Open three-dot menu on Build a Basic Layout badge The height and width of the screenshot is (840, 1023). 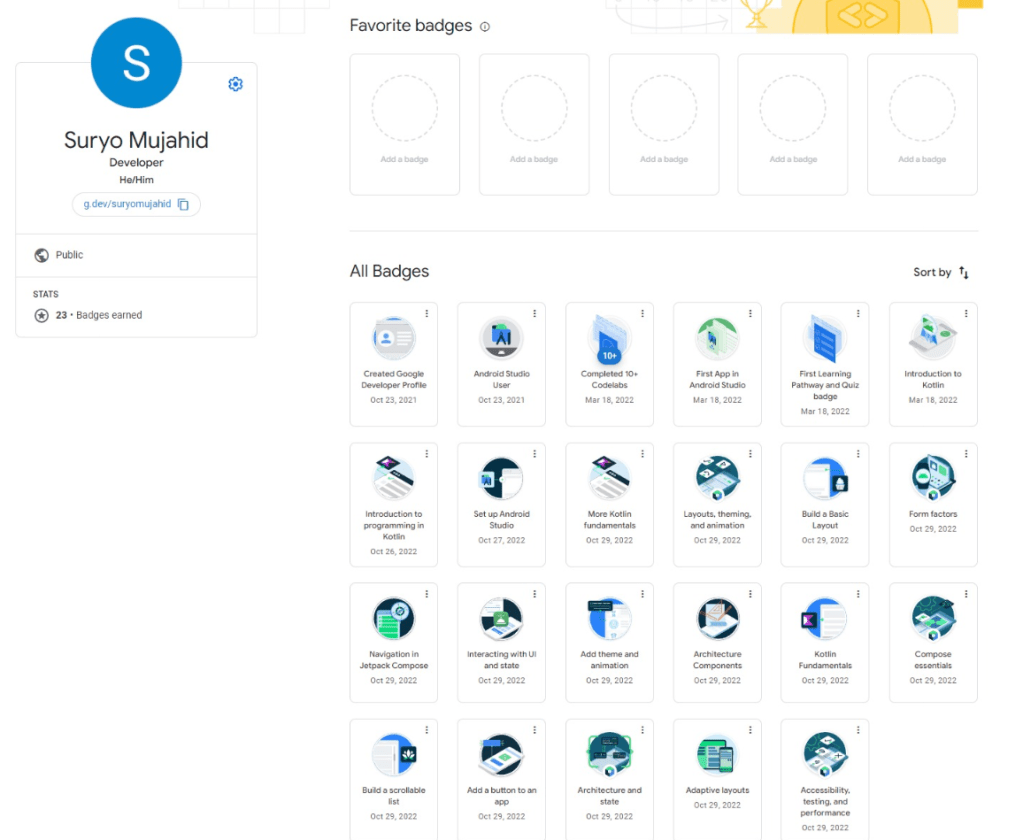point(858,454)
